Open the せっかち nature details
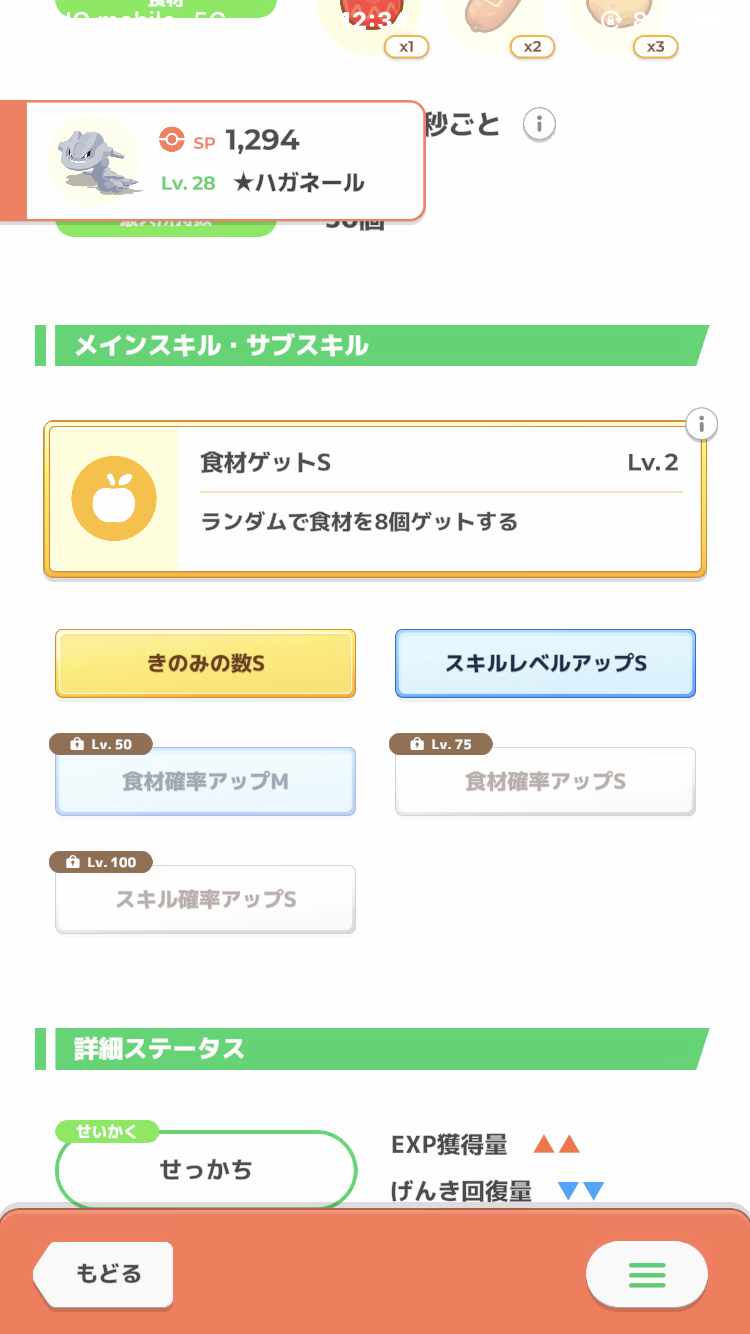750x1334 pixels. 206,1169
